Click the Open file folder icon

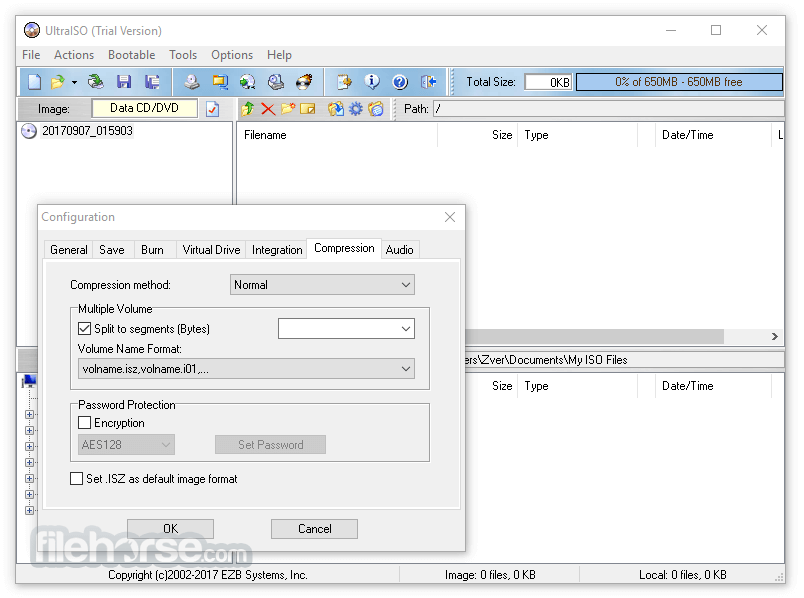pyautogui.click(x=57, y=82)
